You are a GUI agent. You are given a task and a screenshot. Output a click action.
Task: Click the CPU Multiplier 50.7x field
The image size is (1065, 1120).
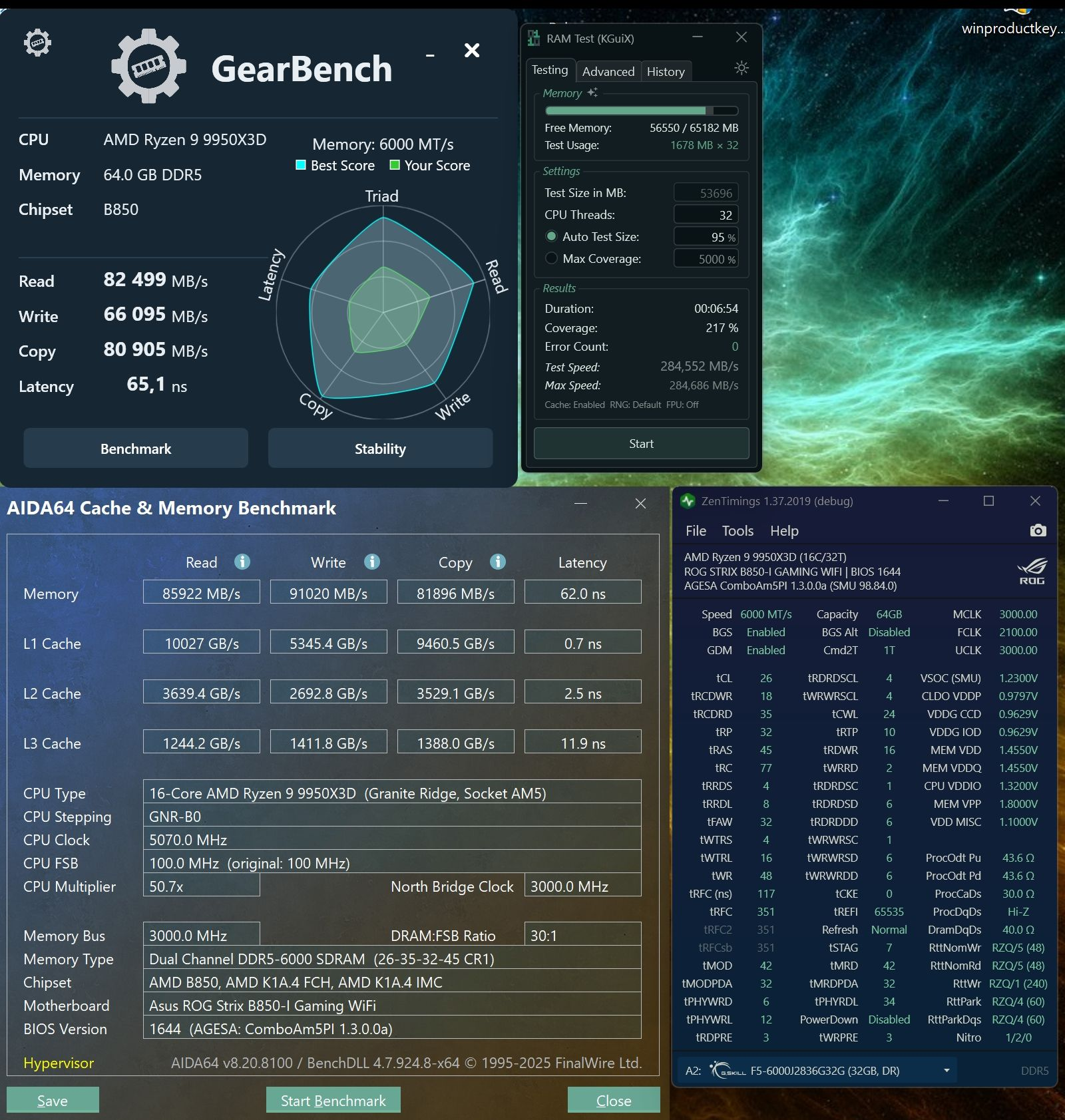pyautogui.click(x=202, y=886)
